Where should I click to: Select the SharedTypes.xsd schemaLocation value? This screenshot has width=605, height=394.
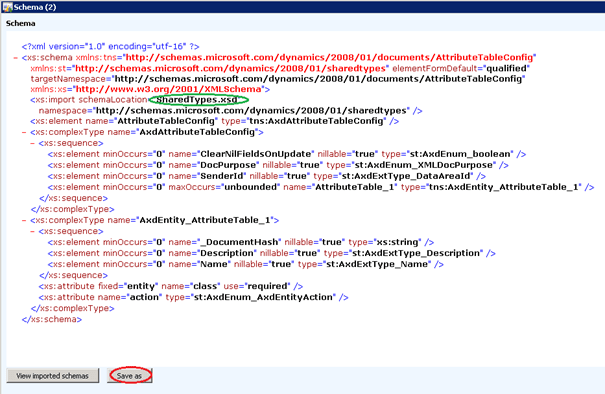pos(197,100)
